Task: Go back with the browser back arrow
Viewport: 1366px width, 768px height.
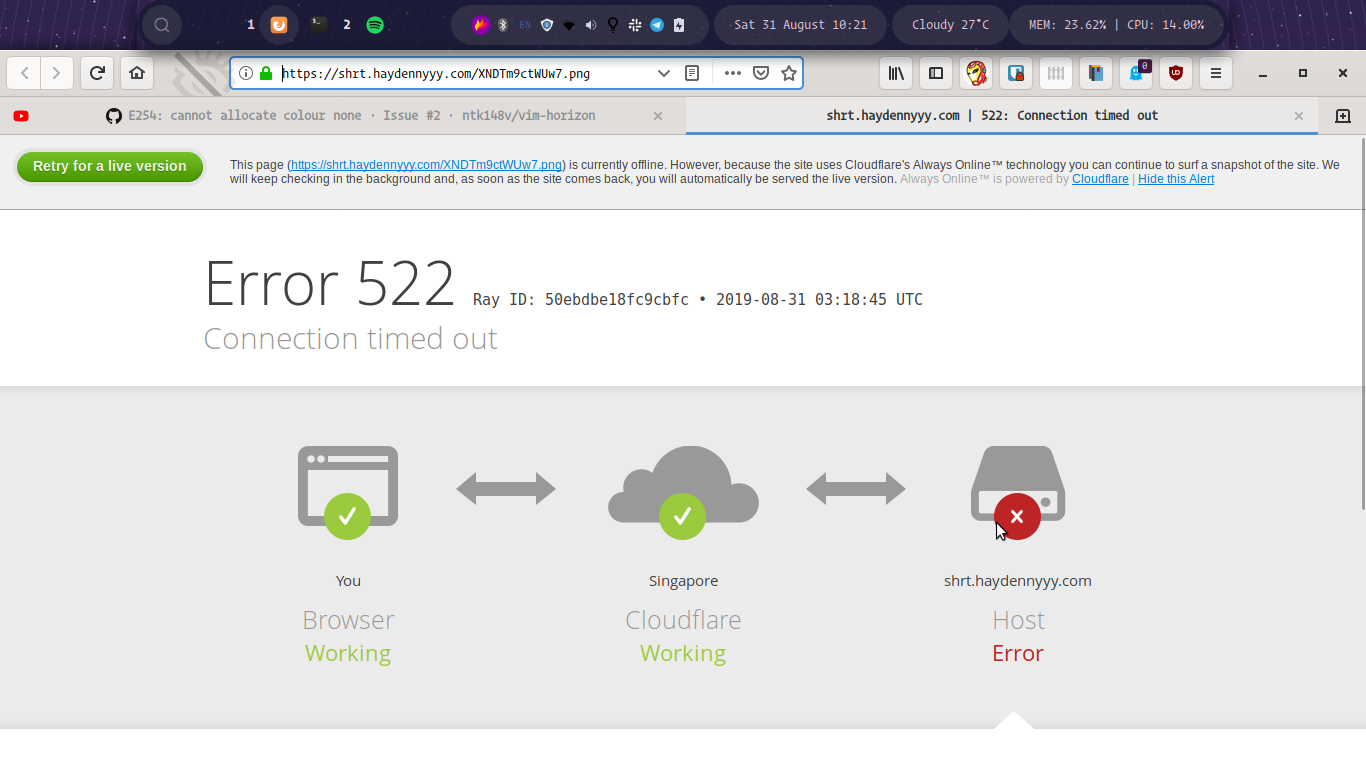Action: click(24, 73)
